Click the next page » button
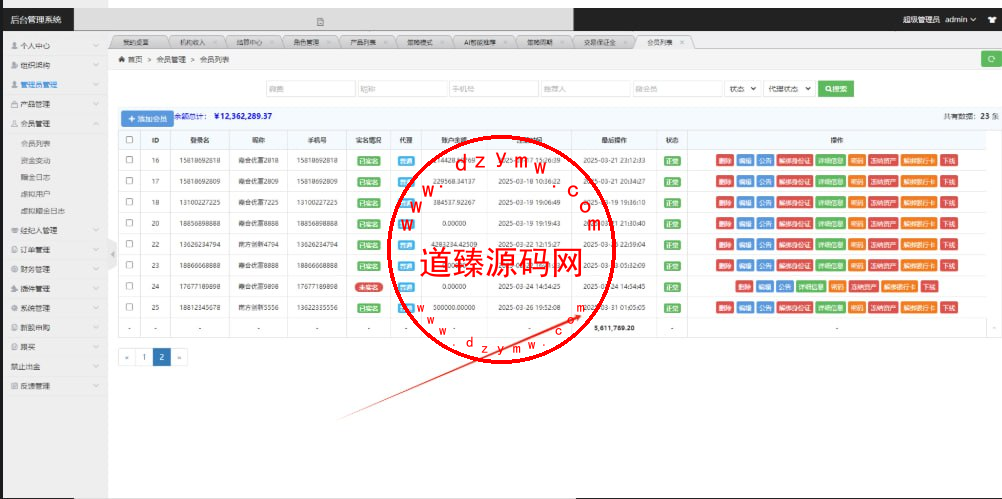The image size is (1002, 499). click(179, 358)
